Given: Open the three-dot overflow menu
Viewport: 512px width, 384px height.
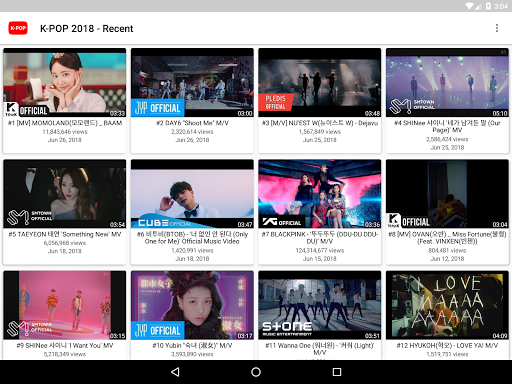Looking at the screenshot, I should pyautogui.click(x=497, y=28).
